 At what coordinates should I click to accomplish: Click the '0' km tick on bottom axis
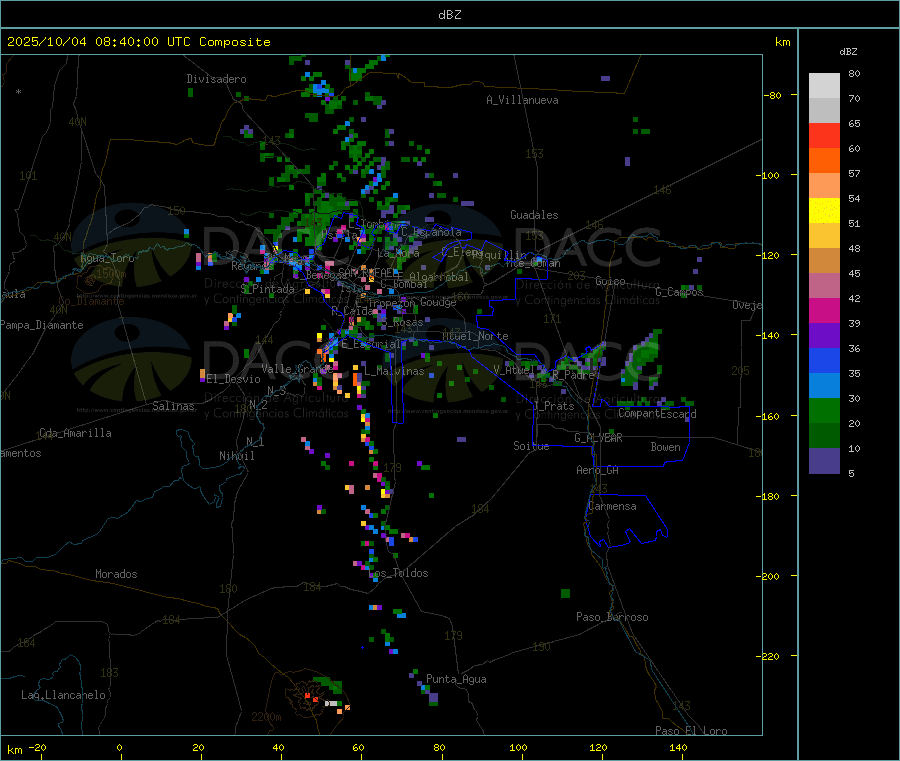(119, 747)
